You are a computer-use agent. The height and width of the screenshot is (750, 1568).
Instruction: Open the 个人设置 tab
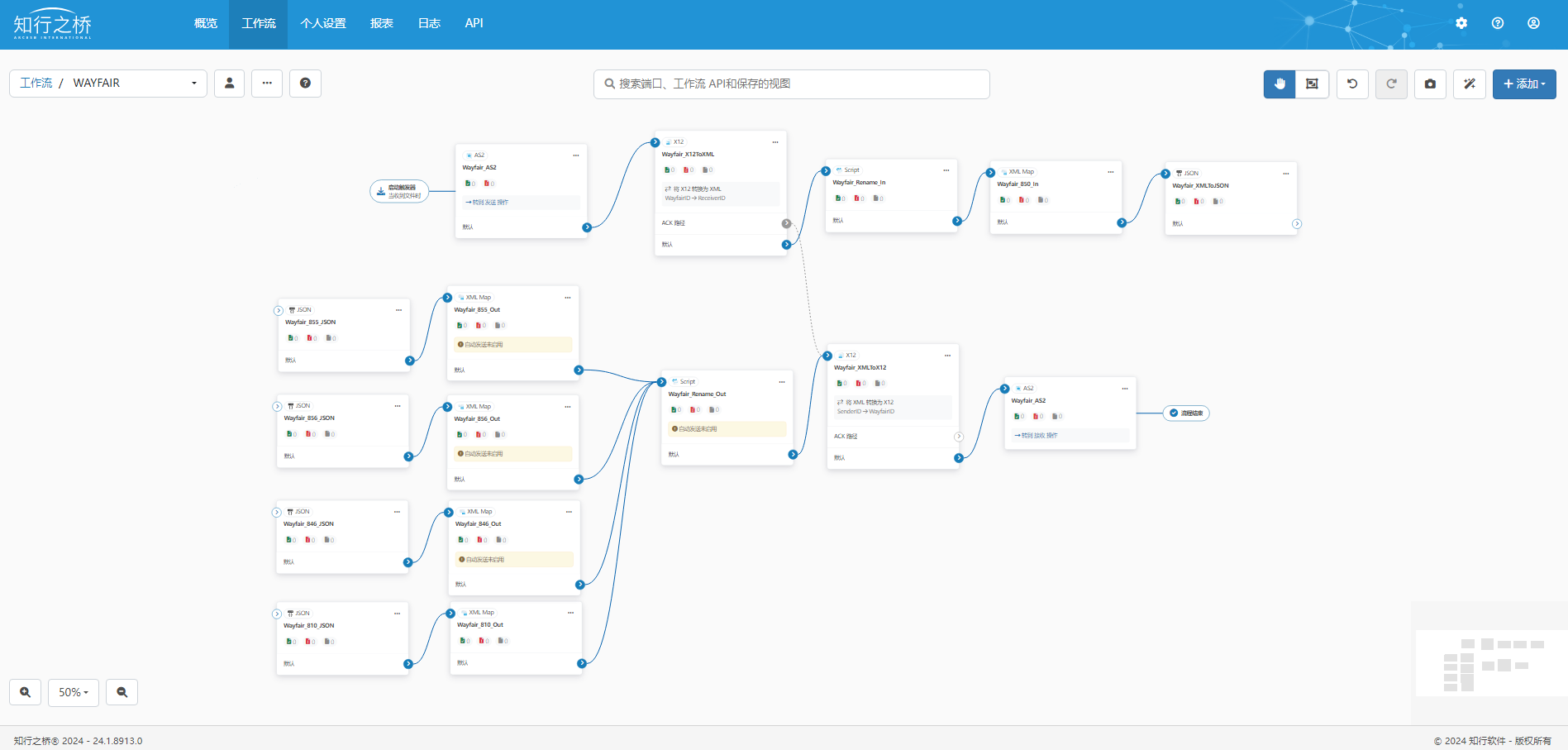click(323, 24)
